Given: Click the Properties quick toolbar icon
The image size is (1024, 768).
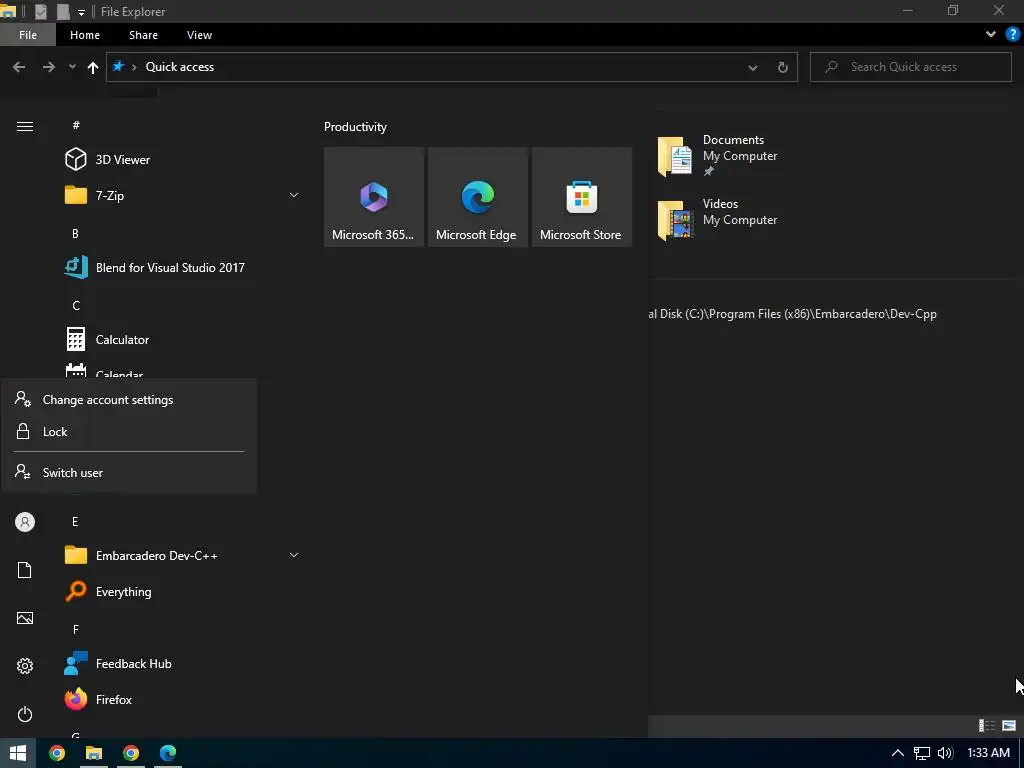Looking at the screenshot, I should (x=40, y=12).
